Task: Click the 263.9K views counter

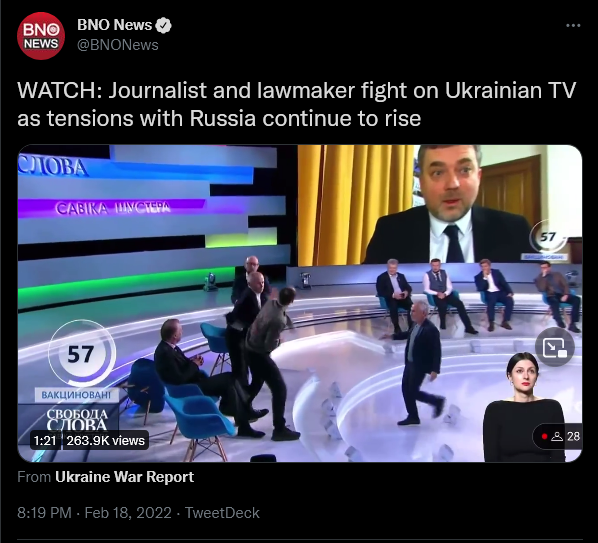Action: [x=106, y=440]
